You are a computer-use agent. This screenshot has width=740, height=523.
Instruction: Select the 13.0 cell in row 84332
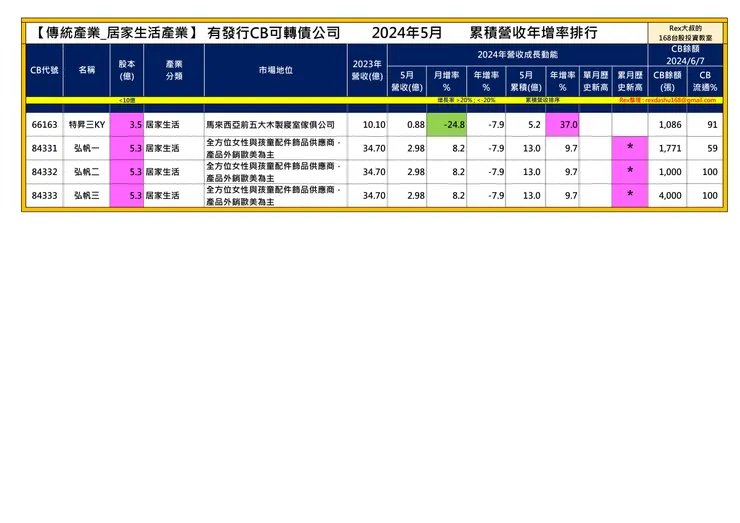pyautogui.click(x=525, y=172)
